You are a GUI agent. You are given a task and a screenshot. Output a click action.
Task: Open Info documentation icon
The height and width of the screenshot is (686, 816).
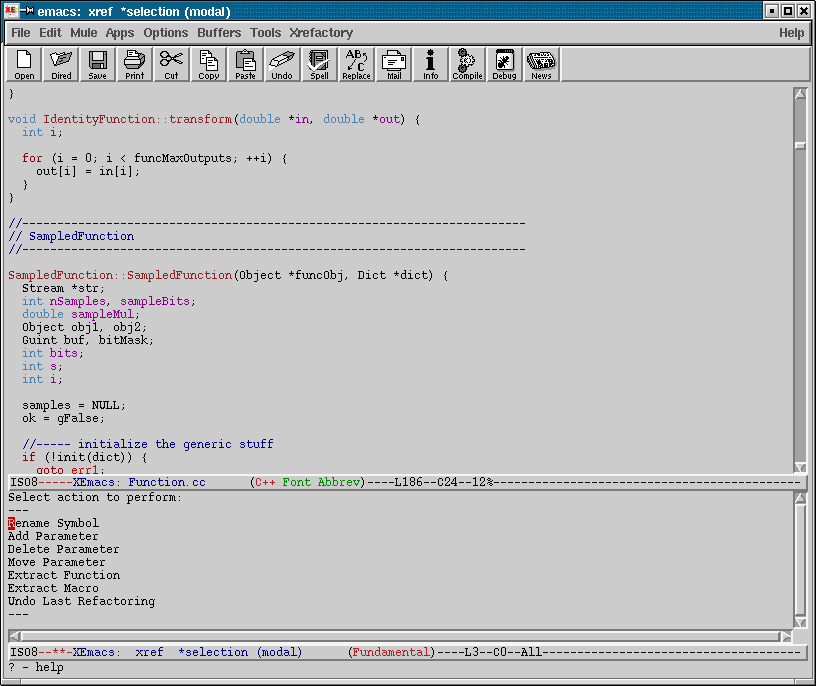click(x=430, y=64)
